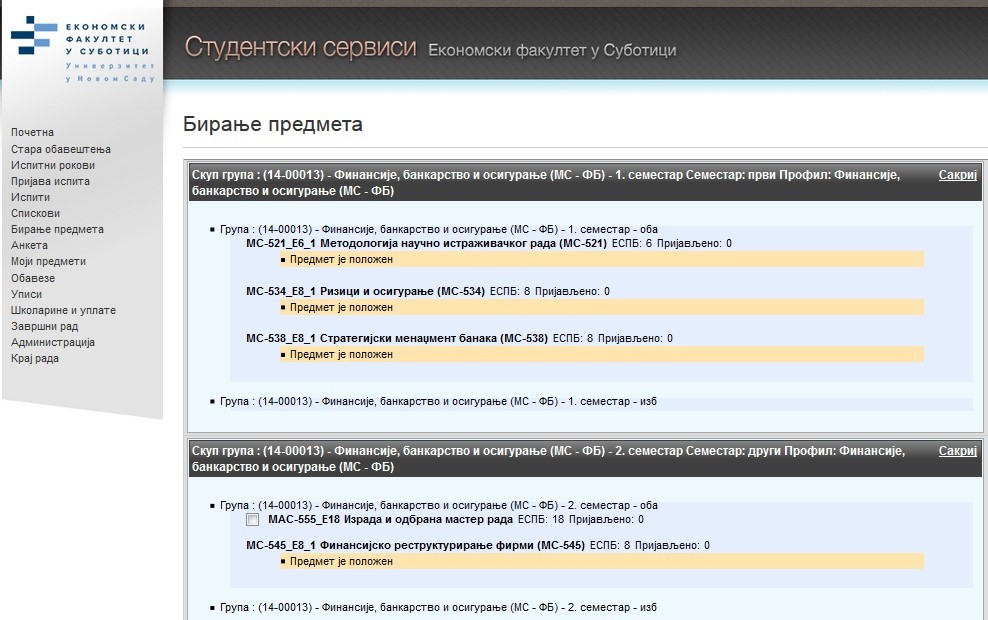Click МС-521_Е6_1 Методологија научно истраживачког рада
The height and width of the screenshot is (620, 988).
pyautogui.click(x=427, y=243)
